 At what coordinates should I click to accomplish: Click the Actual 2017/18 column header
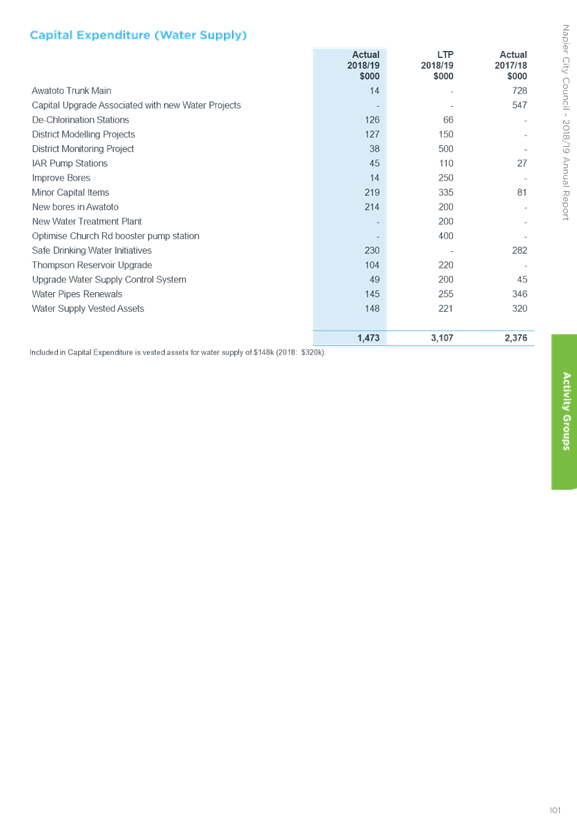tap(511, 66)
